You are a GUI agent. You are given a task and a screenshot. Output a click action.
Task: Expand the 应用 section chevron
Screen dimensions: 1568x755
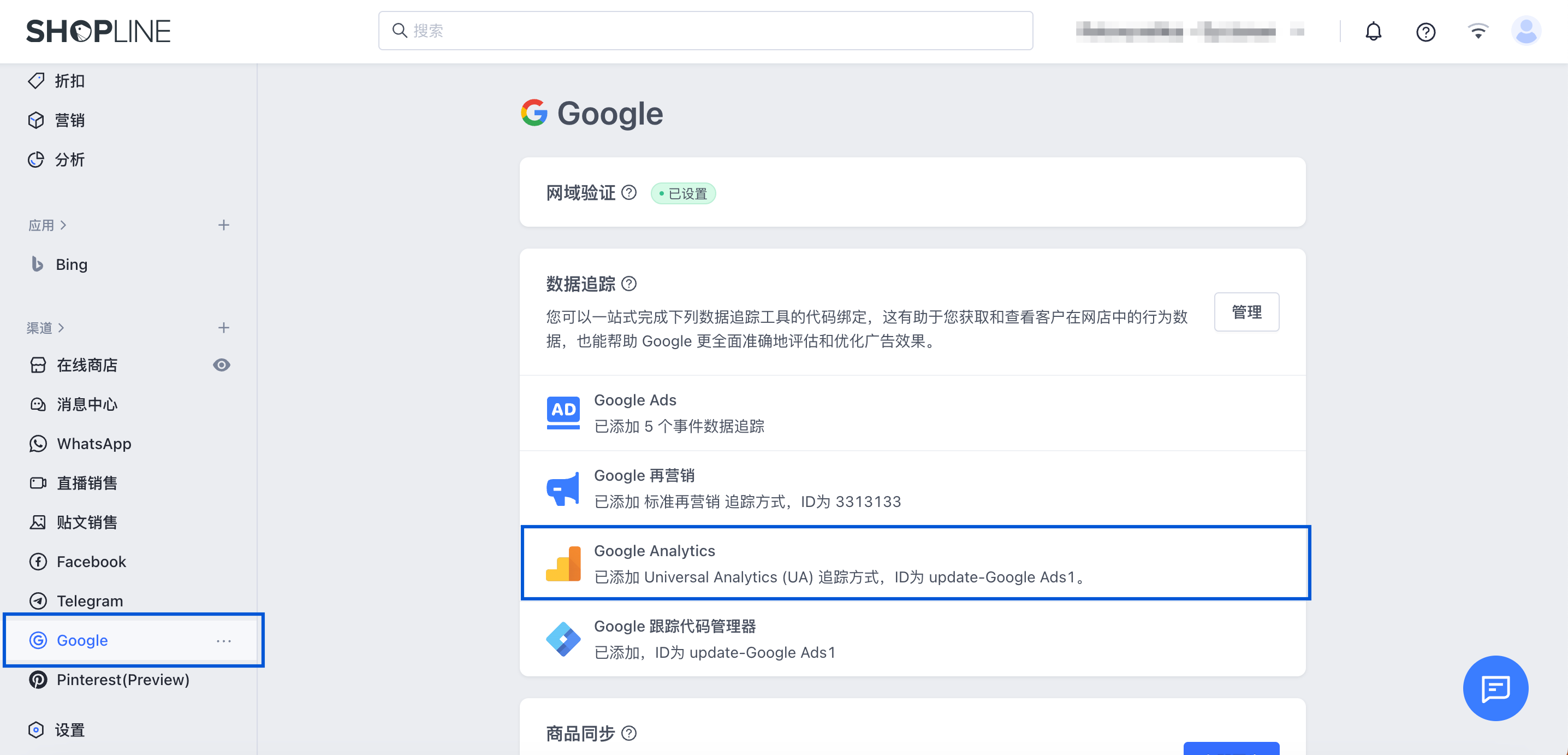[x=63, y=225]
